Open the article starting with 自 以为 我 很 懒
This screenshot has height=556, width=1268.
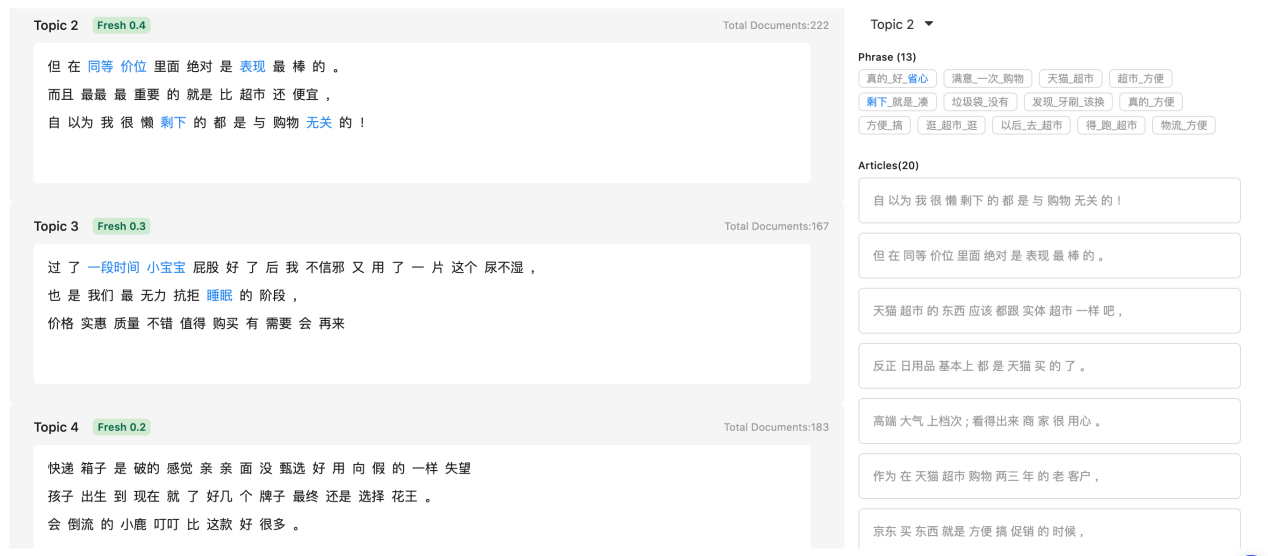click(1048, 201)
